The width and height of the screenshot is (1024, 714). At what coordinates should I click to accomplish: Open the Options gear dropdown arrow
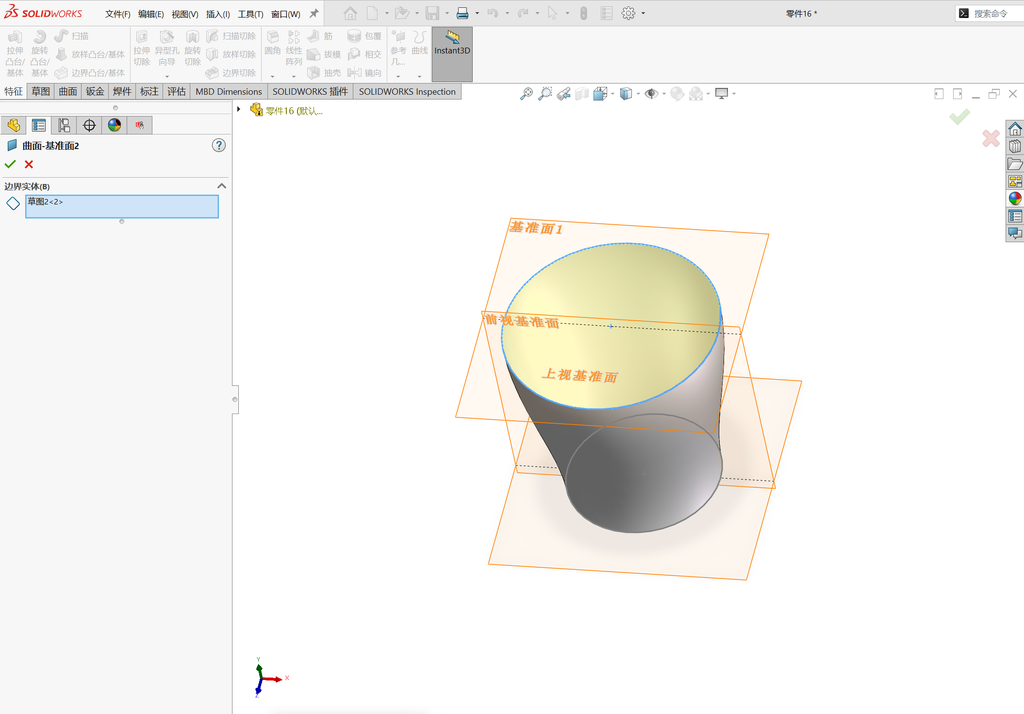643,13
